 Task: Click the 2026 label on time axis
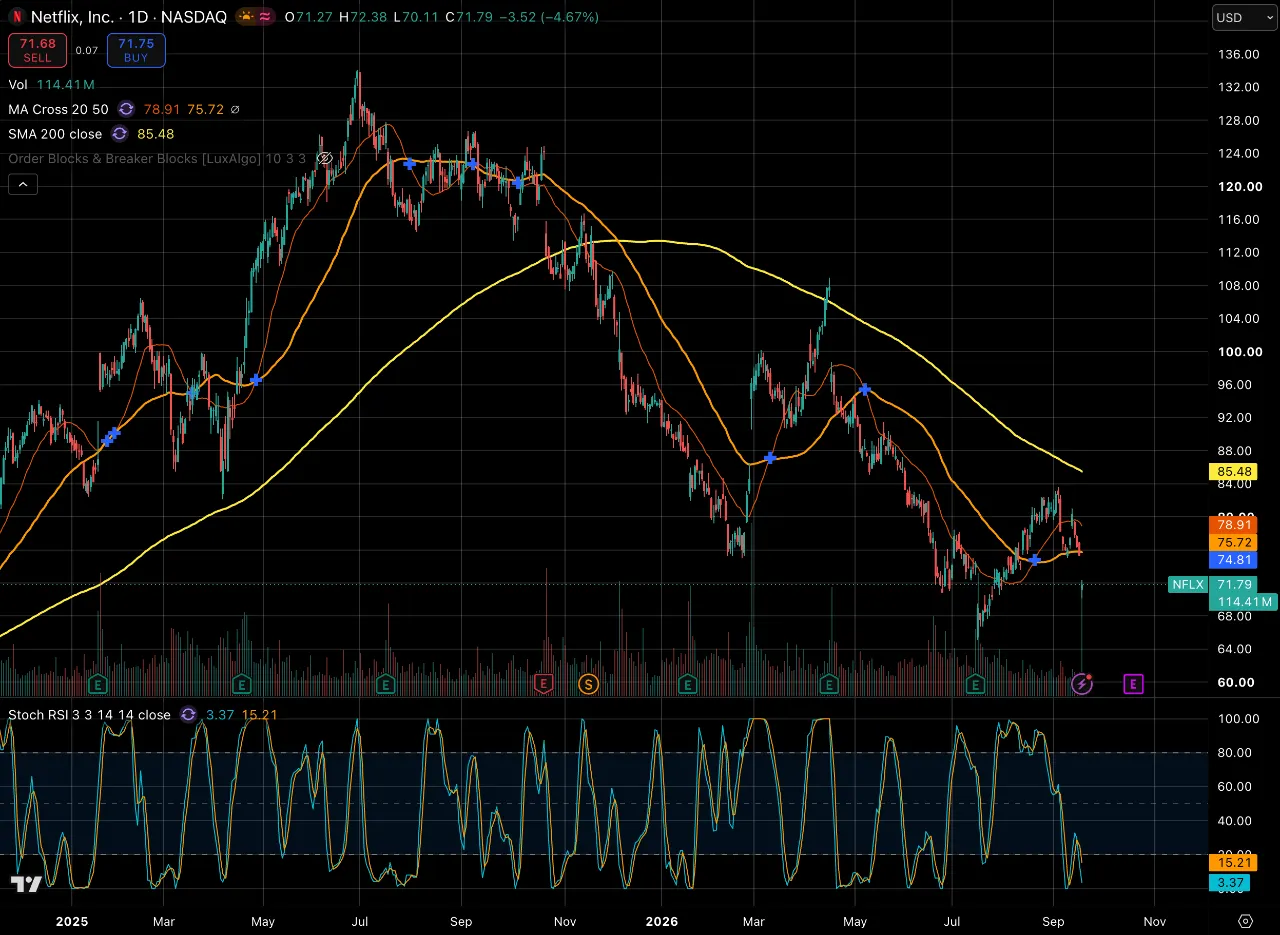(661, 921)
